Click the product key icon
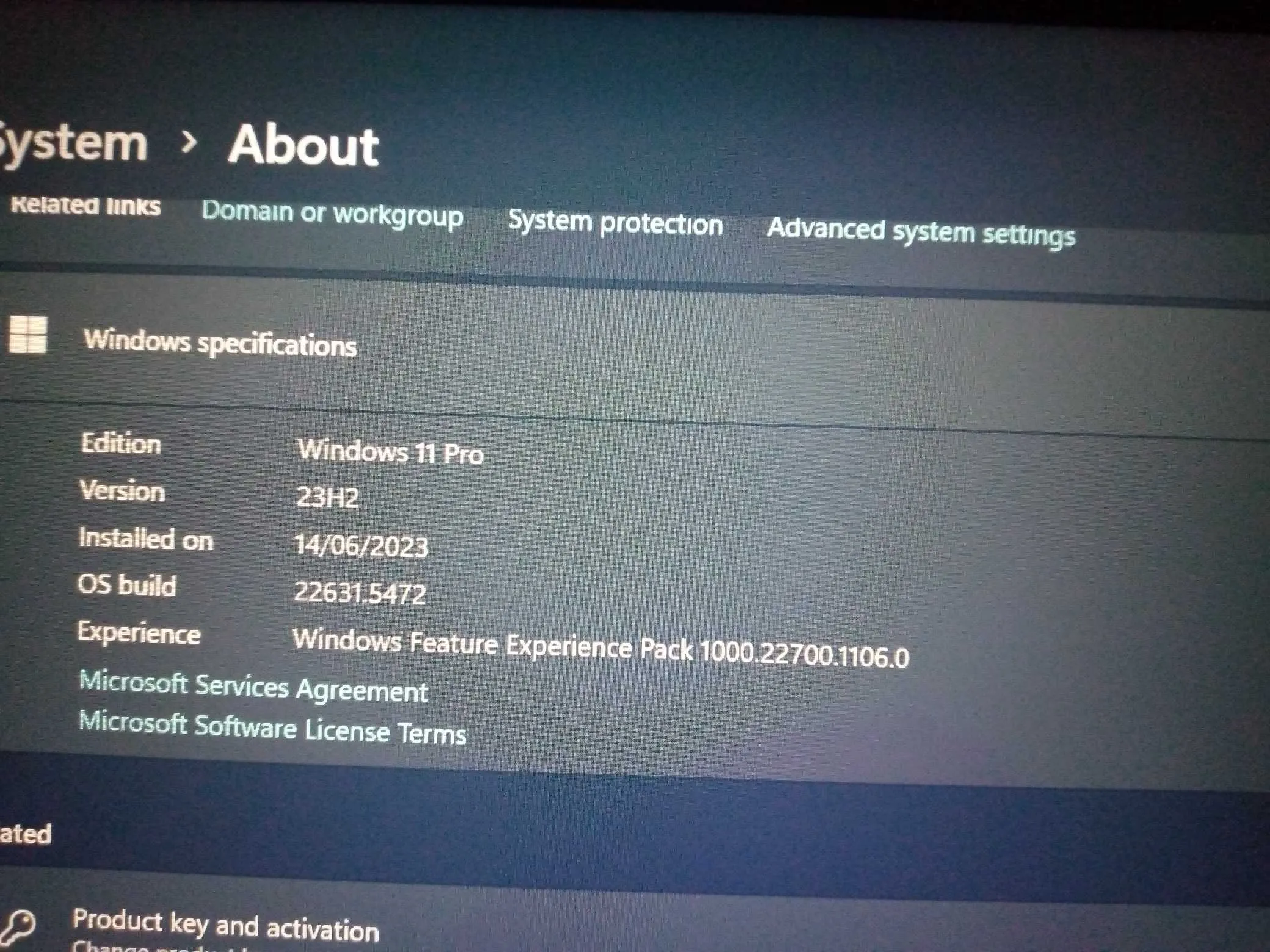This screenshot has height=952, width=1270. coord(17,928)
